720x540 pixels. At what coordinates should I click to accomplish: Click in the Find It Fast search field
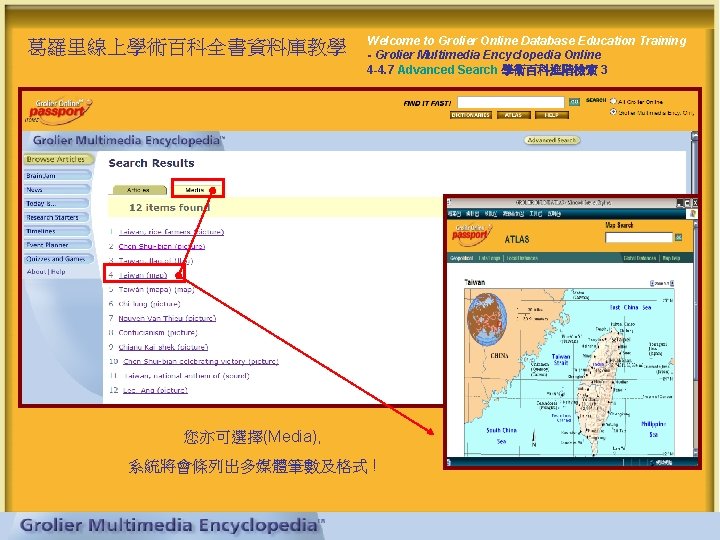[x=511, y=102]
